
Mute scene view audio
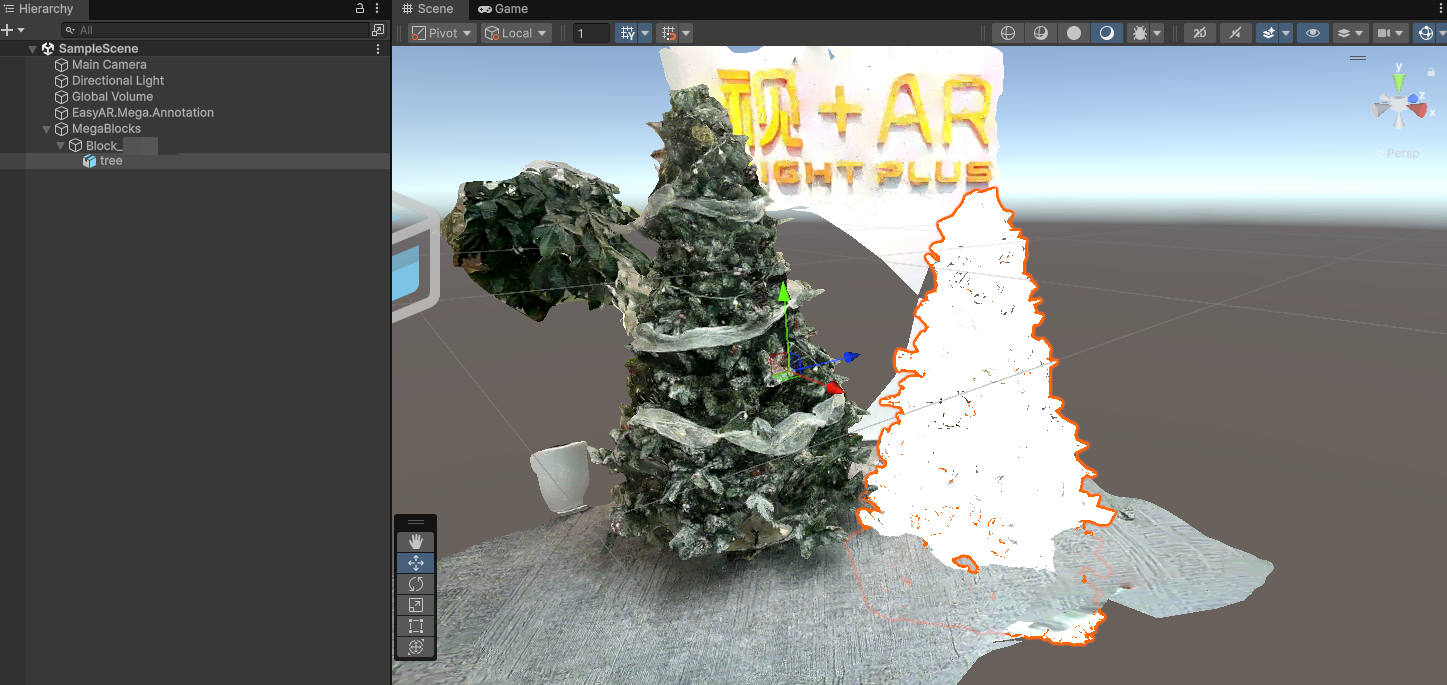(1235, 32)
